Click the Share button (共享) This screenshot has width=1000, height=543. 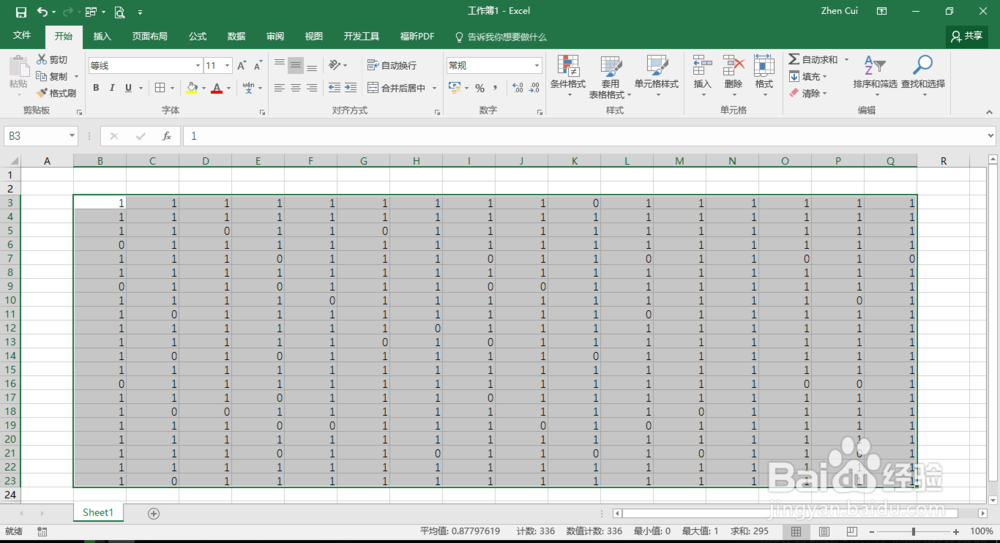tap(966, 36)
